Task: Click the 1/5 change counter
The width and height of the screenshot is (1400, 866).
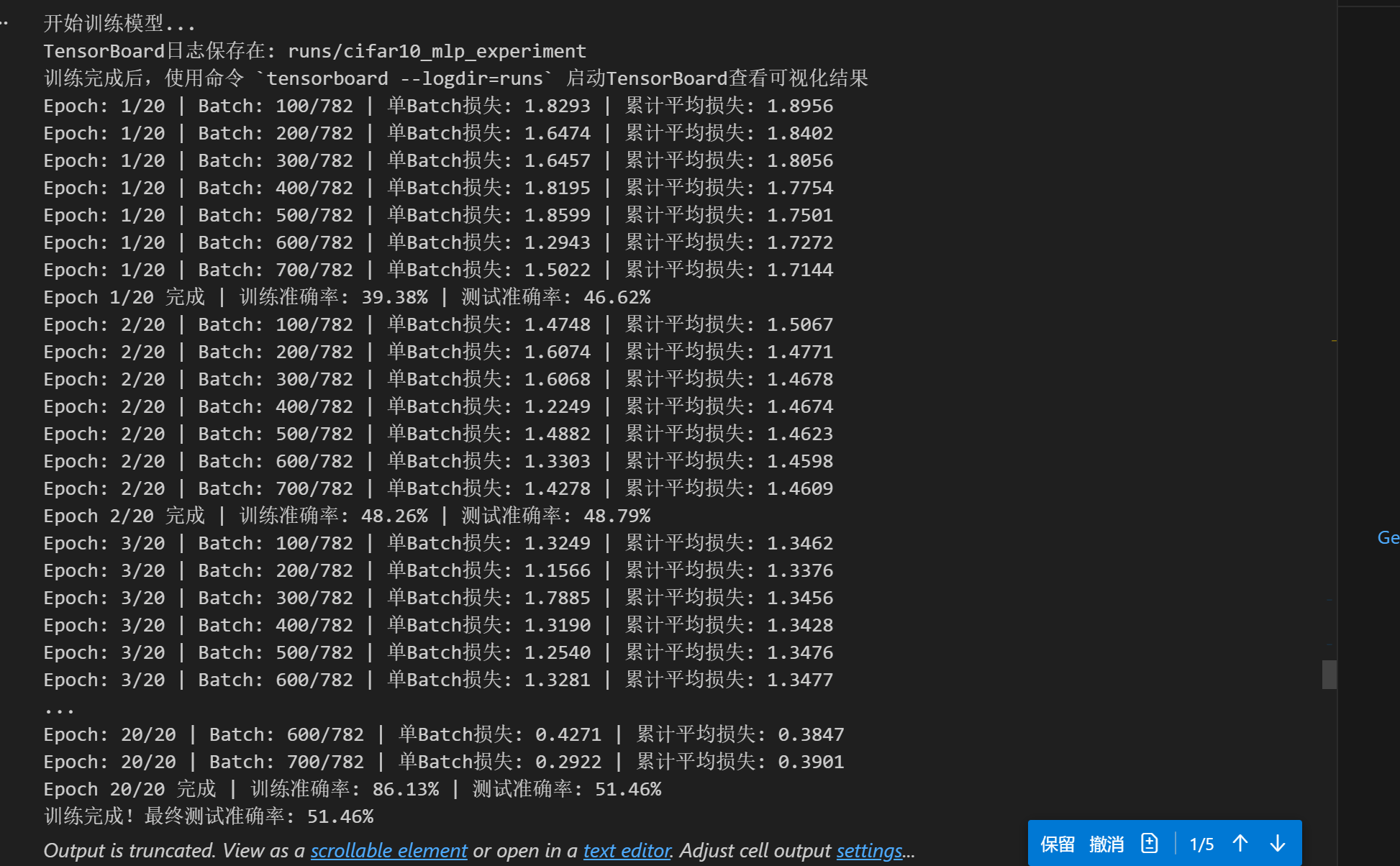Action: [1201, 844]
